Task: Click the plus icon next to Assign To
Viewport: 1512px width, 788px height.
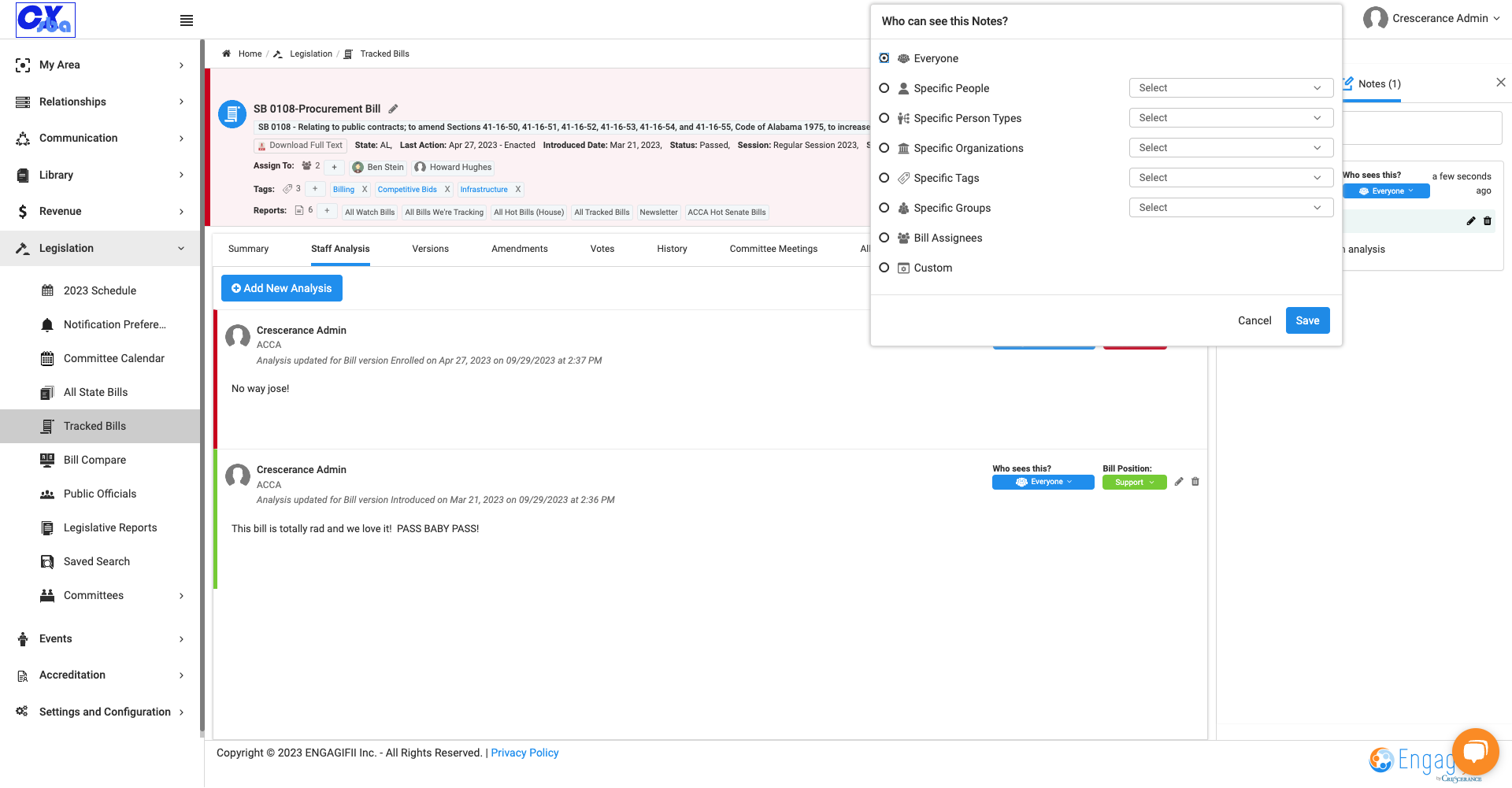Action: pyautogui.click(x=334, y=167)
